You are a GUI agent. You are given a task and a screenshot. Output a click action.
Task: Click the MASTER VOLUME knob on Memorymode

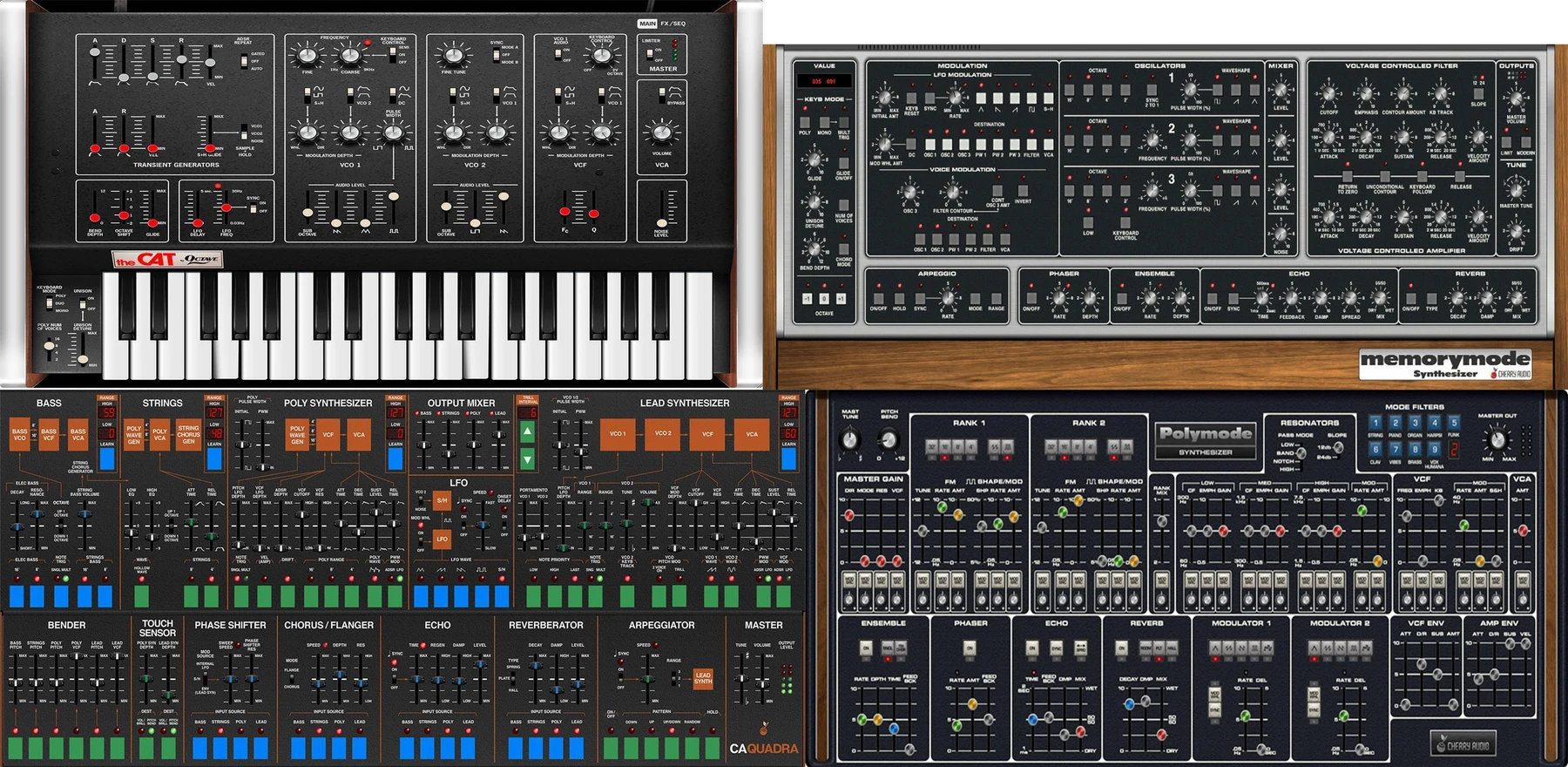point(1517,98)
